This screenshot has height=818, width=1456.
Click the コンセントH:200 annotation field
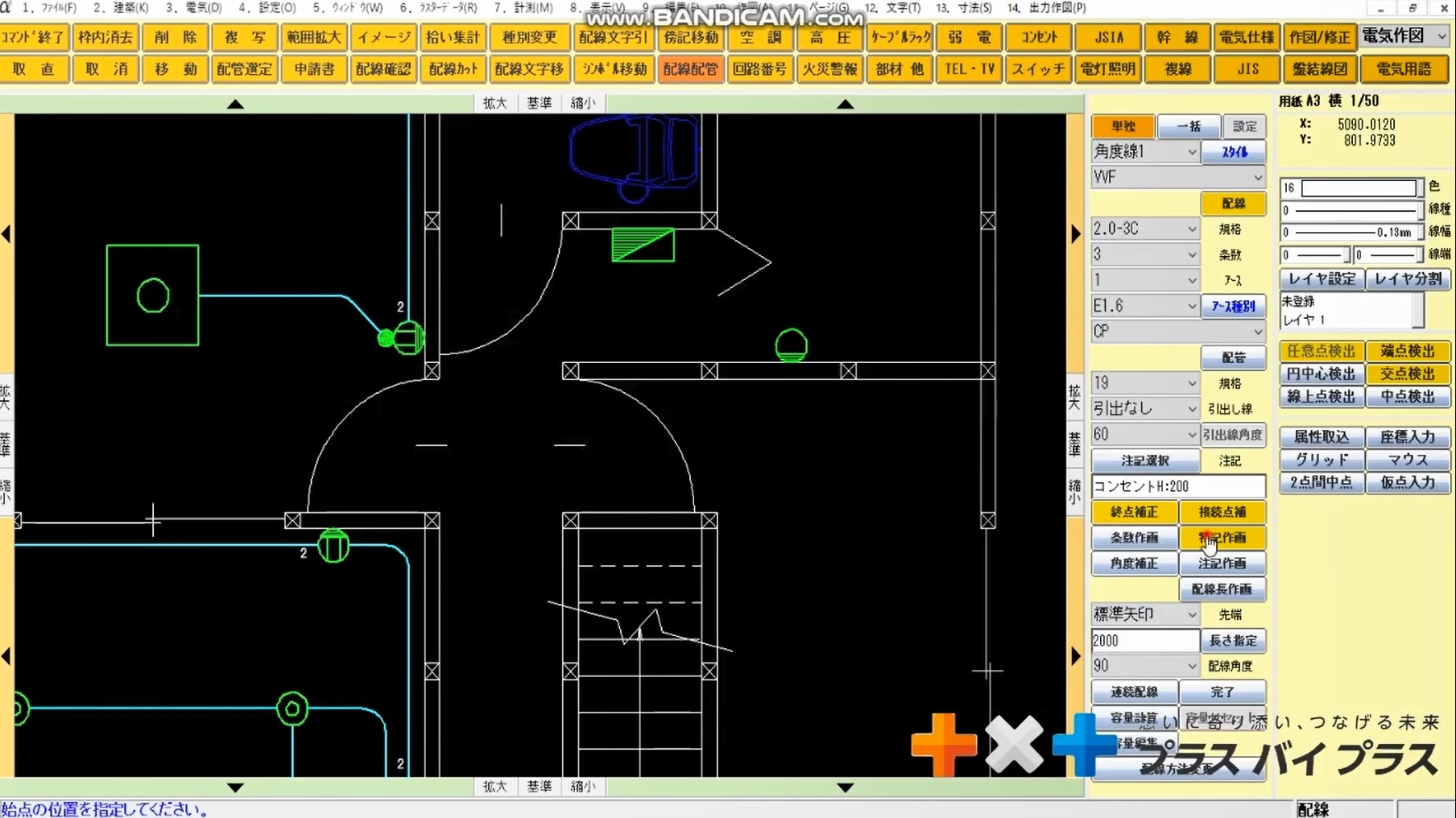(x=1178, y=486)
